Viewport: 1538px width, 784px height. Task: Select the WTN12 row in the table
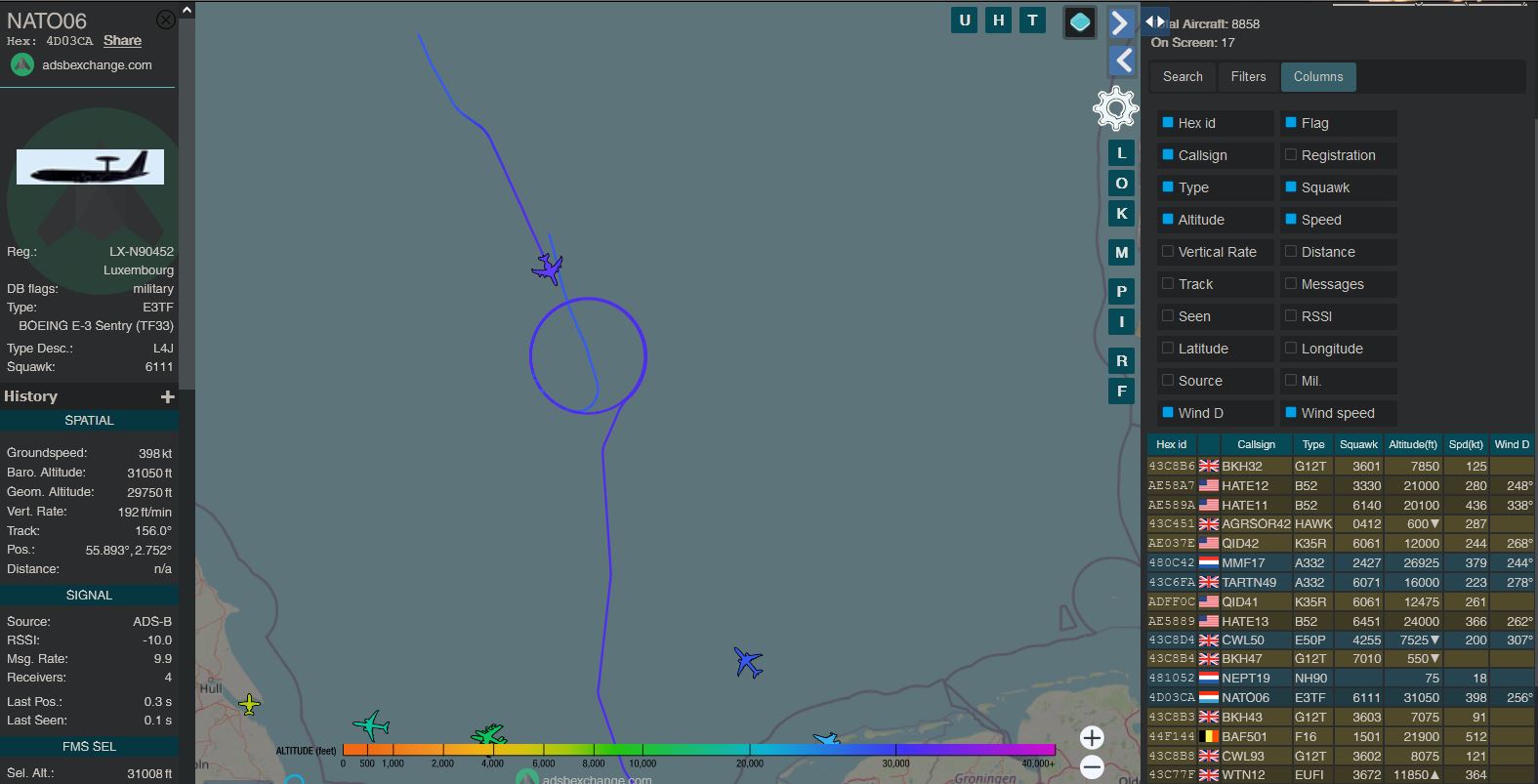(1340, 775)
